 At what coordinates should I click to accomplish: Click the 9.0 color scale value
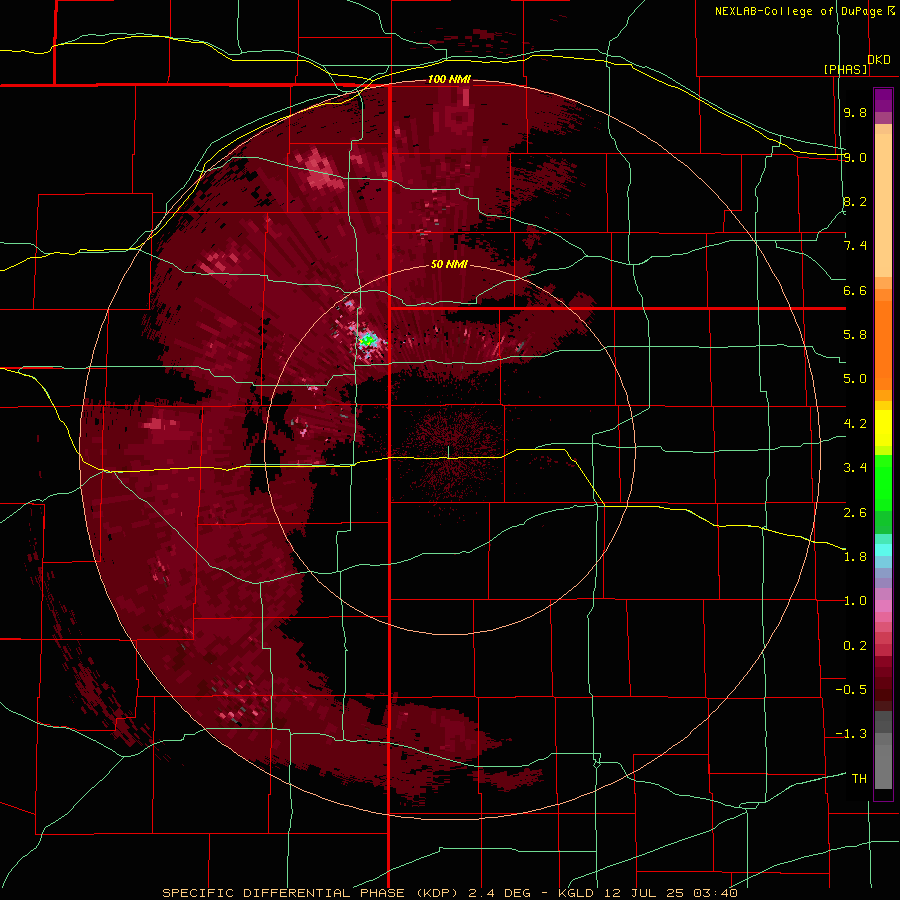855,157
